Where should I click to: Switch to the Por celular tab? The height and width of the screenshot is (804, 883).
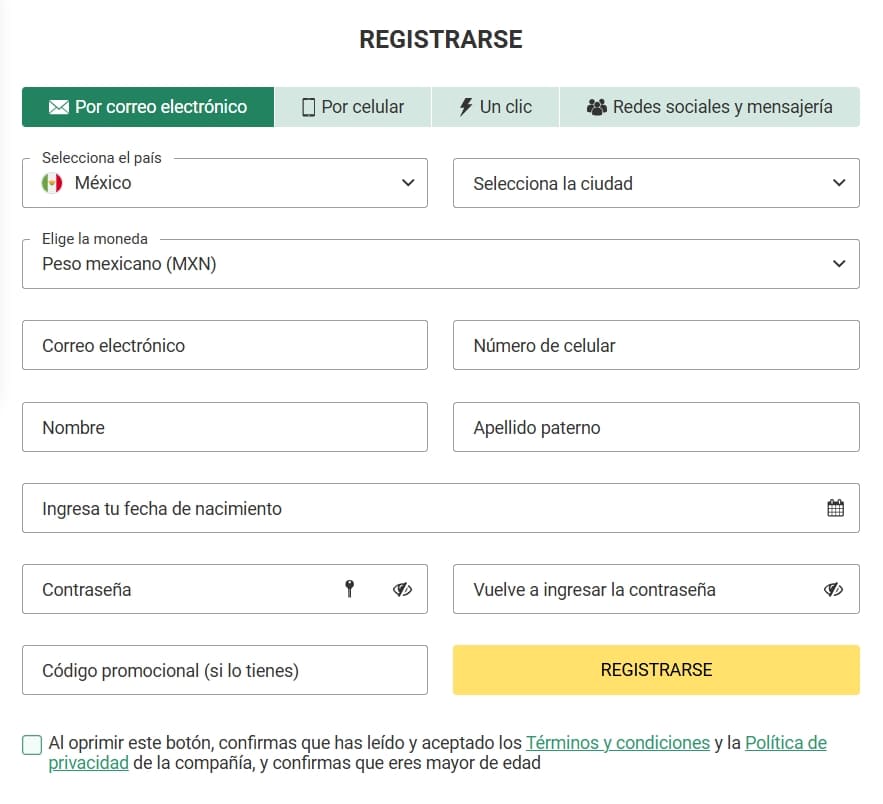pyautogui.click(x=353, y=107)
